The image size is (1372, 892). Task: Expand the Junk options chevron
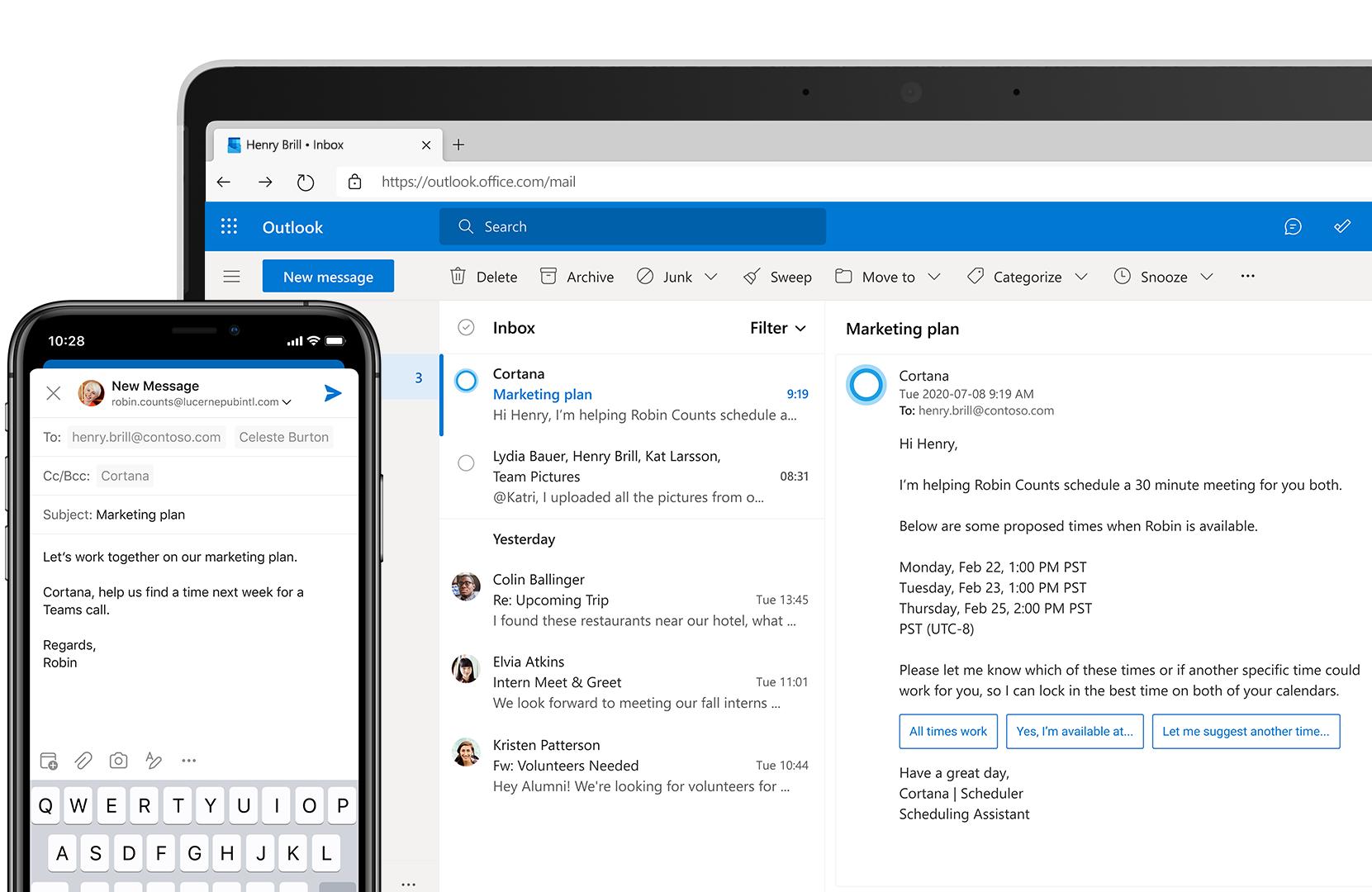[x=712, y=276]
